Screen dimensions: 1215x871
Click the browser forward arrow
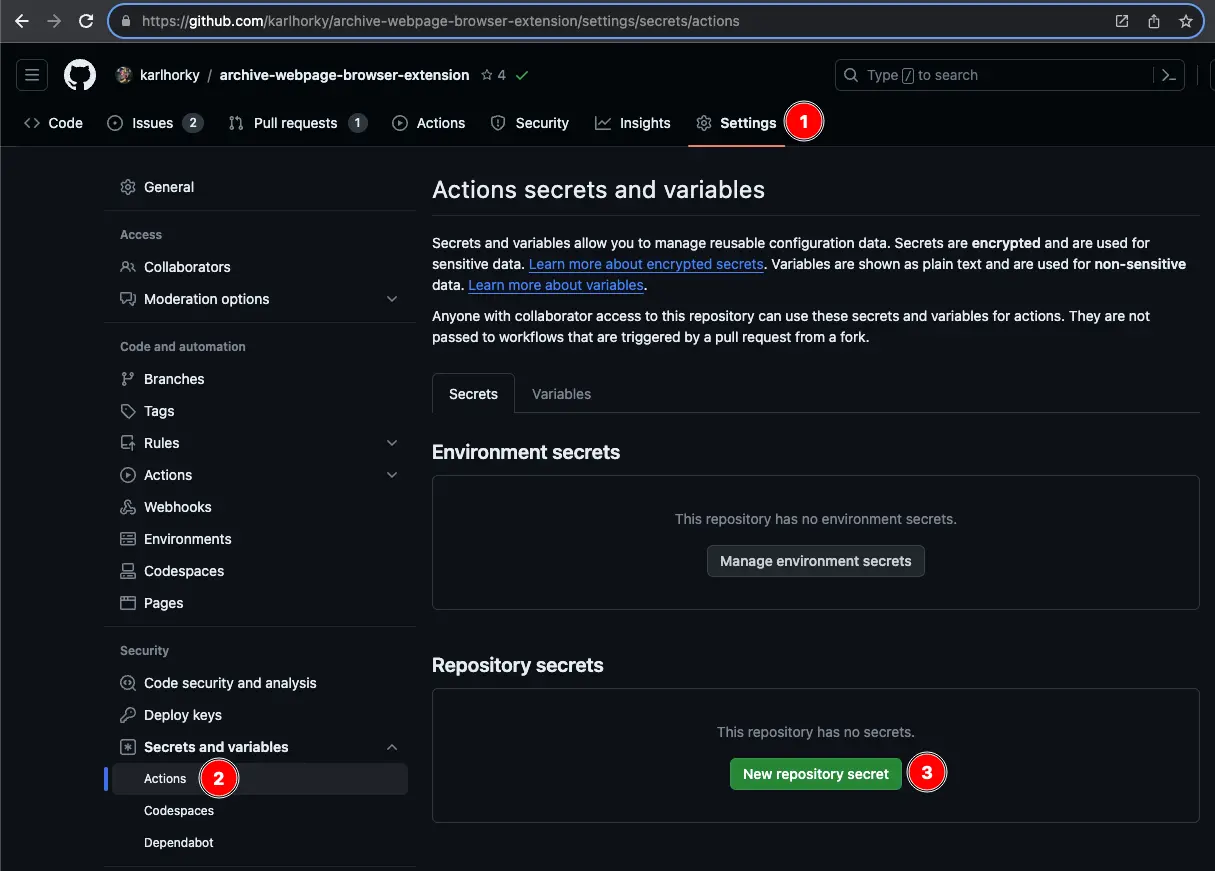pyautogui.click(x=54, y=21)
